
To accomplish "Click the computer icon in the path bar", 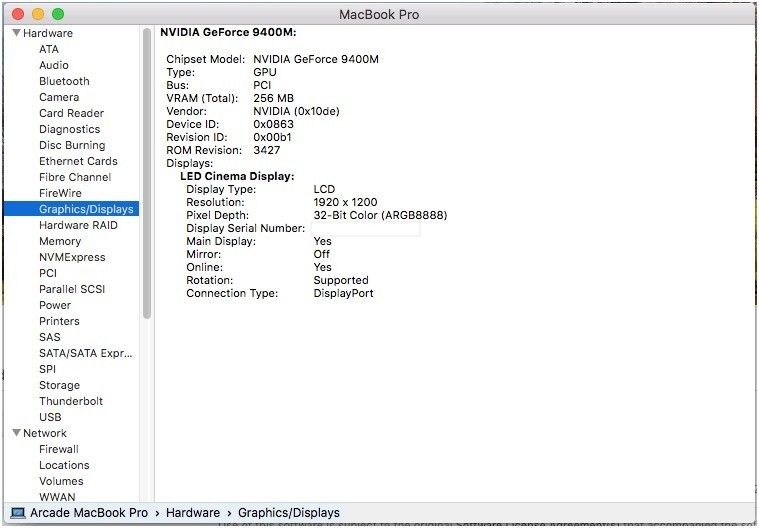I will [17, 513].
